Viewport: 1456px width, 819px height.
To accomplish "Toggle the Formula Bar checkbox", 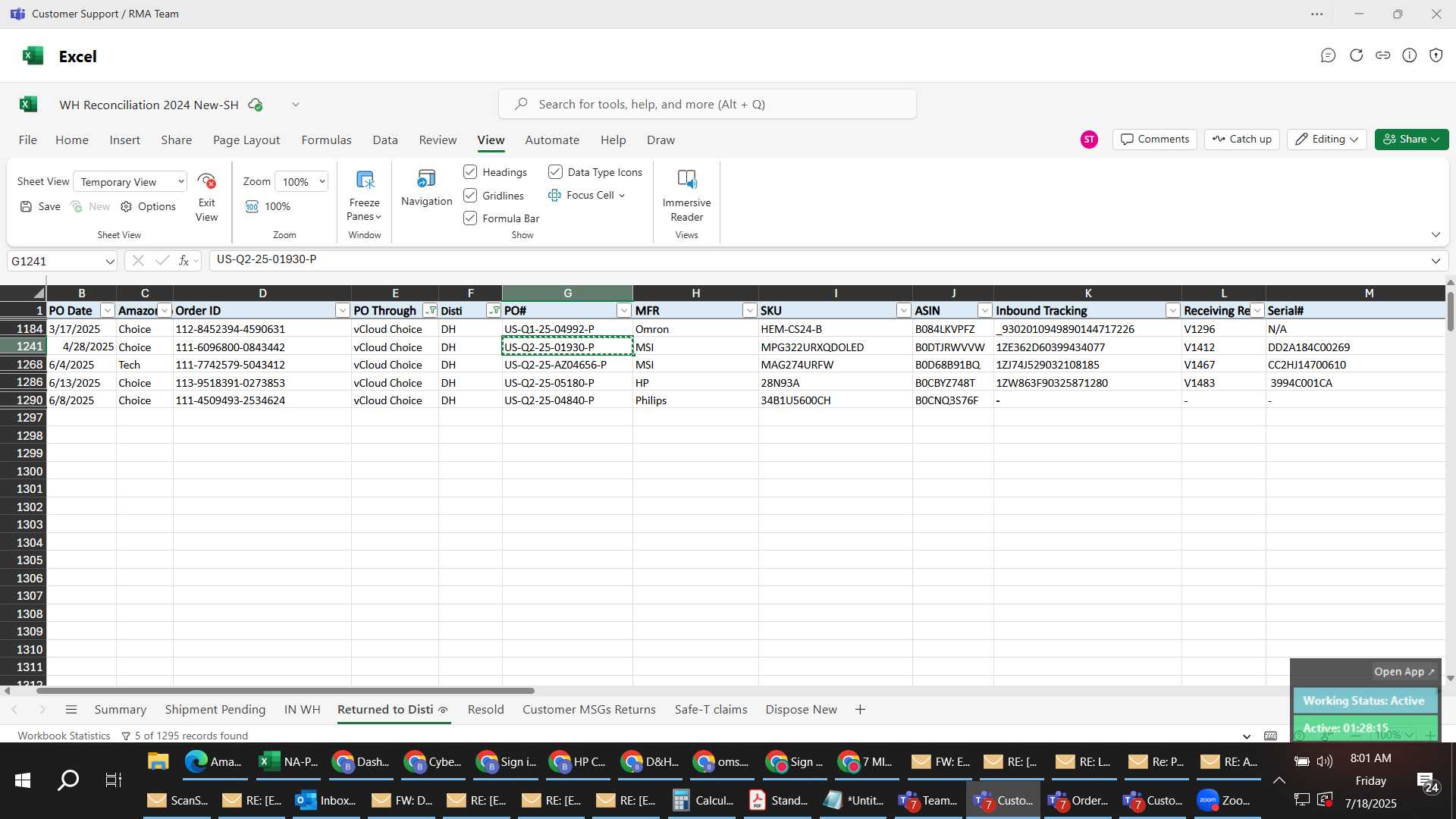I will pyautogui.click(x=470, y=218).
